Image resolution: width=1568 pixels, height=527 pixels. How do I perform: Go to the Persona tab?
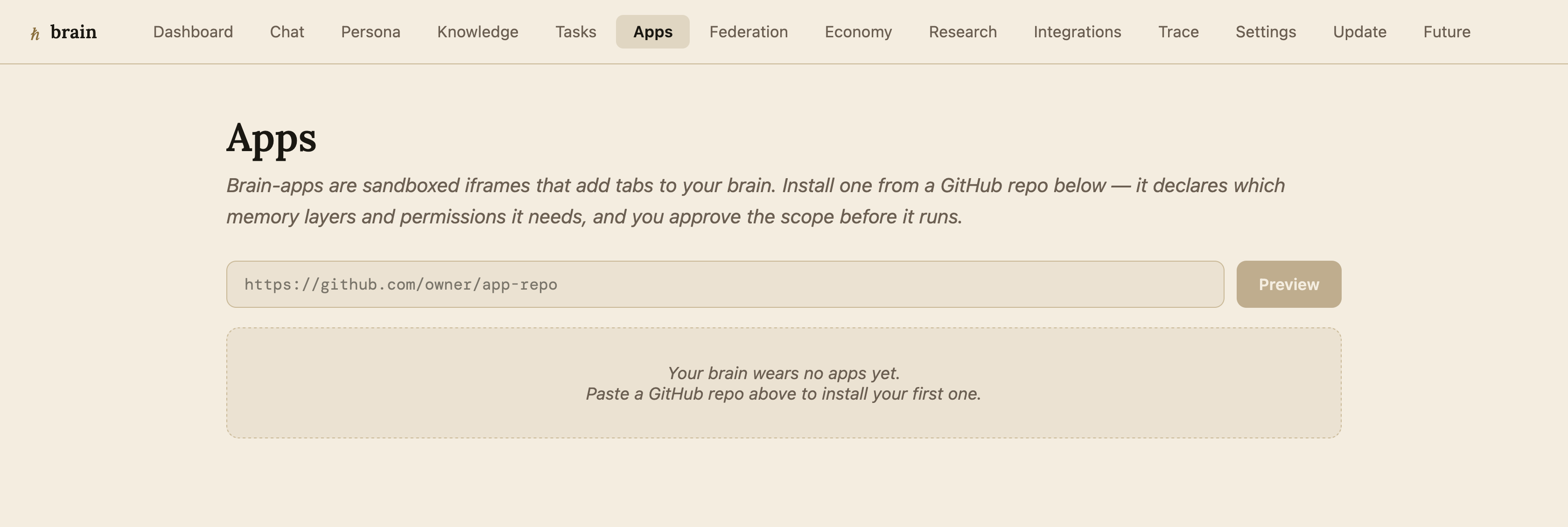point(371,32)
